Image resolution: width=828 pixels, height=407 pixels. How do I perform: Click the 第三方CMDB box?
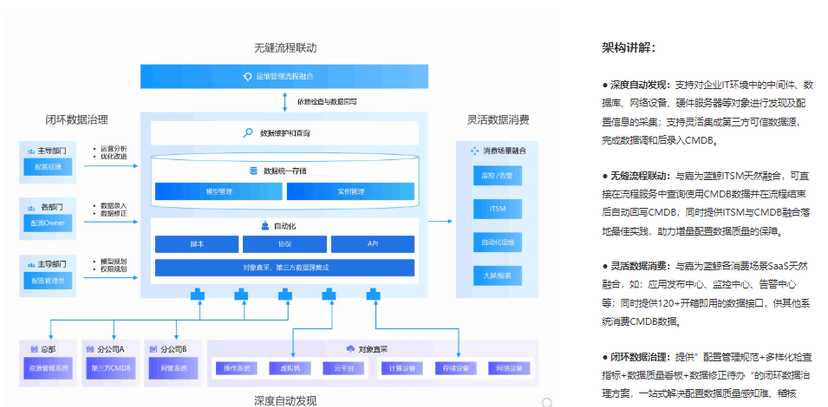[110, 368]
